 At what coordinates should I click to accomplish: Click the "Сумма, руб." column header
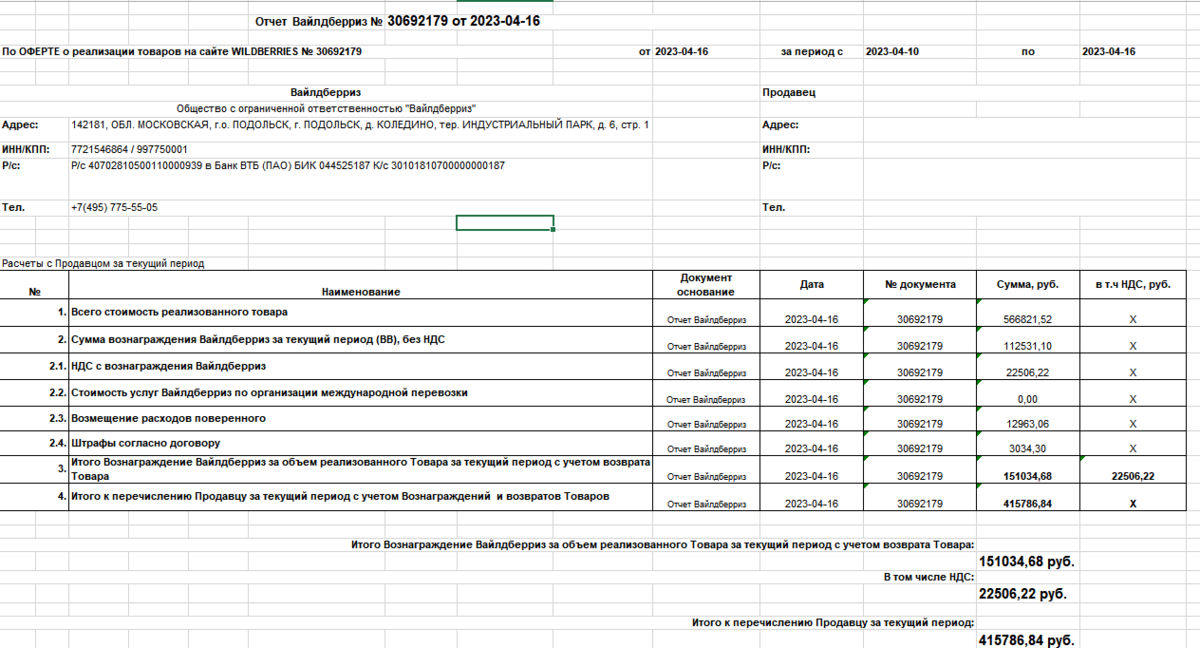1028,284
